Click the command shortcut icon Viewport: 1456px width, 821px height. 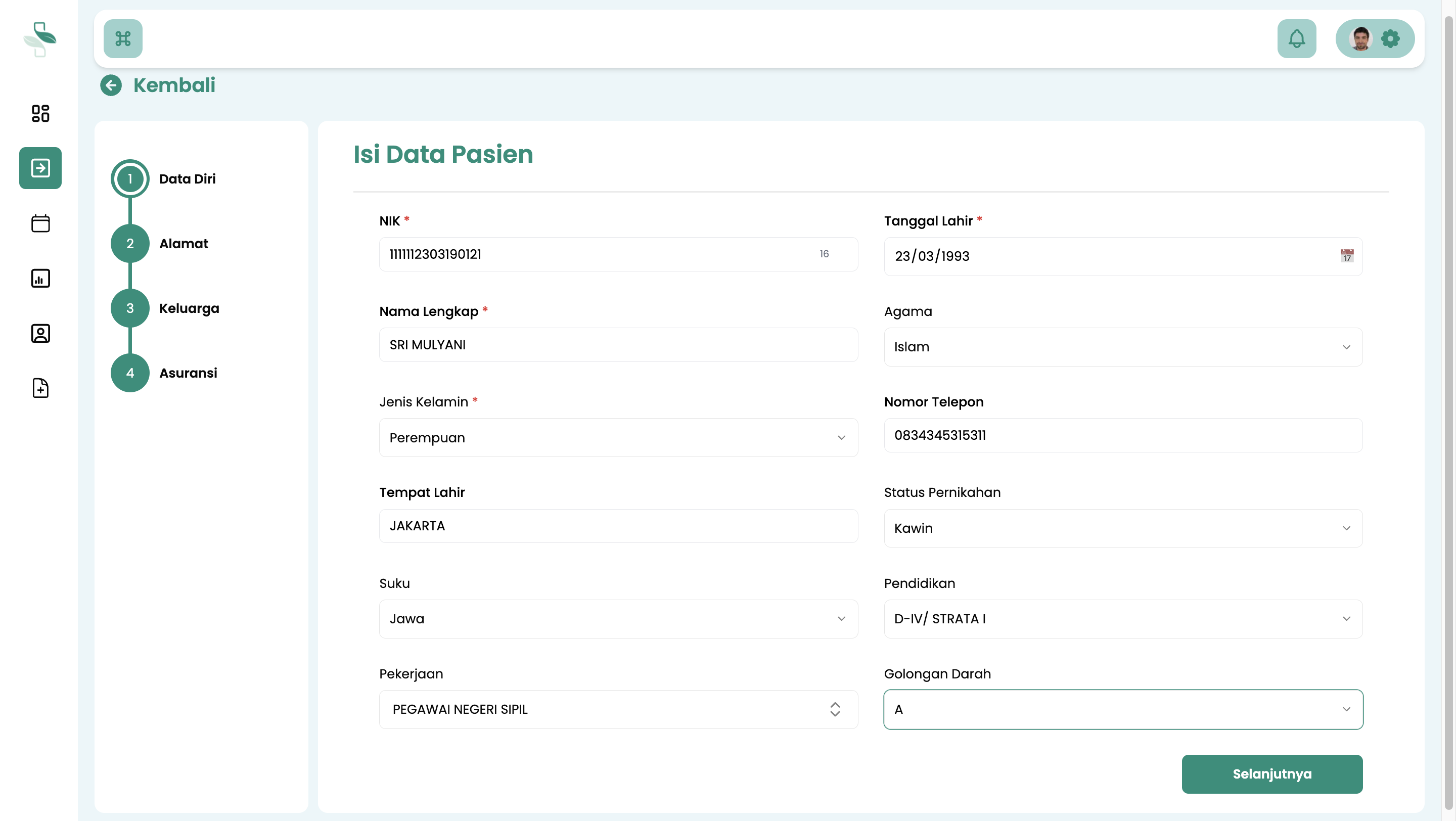click(123, 38)
